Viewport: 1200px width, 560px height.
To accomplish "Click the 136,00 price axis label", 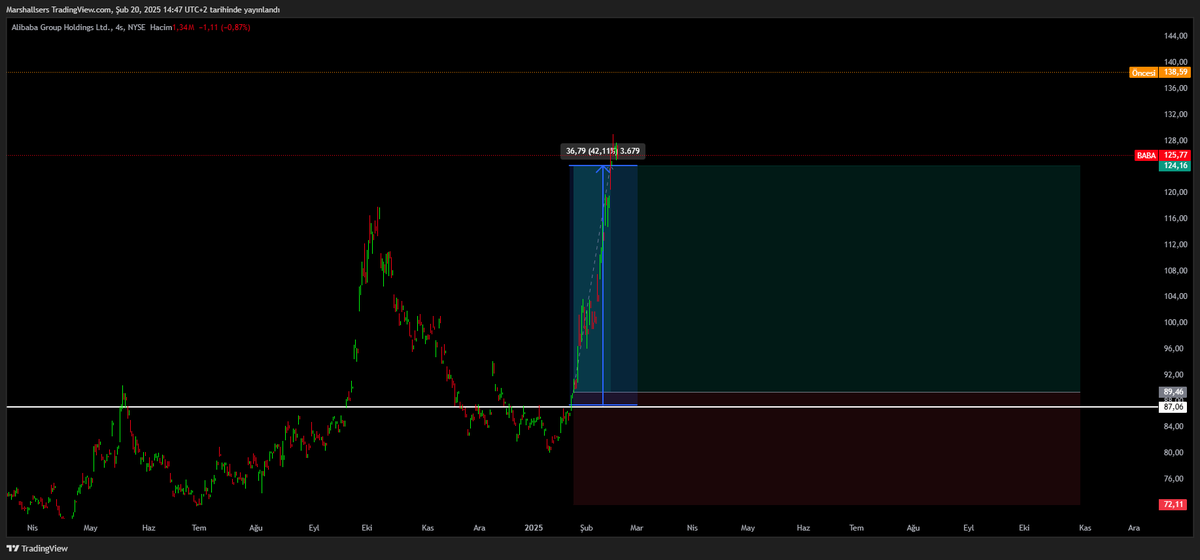I will pos(1174,88).
